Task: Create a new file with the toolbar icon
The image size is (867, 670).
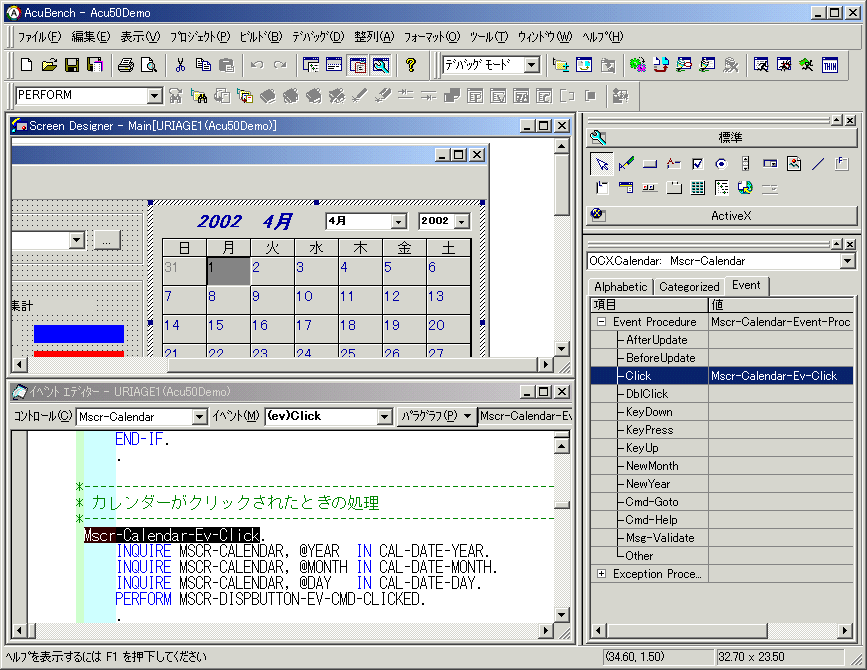Action: coord(26,65)
